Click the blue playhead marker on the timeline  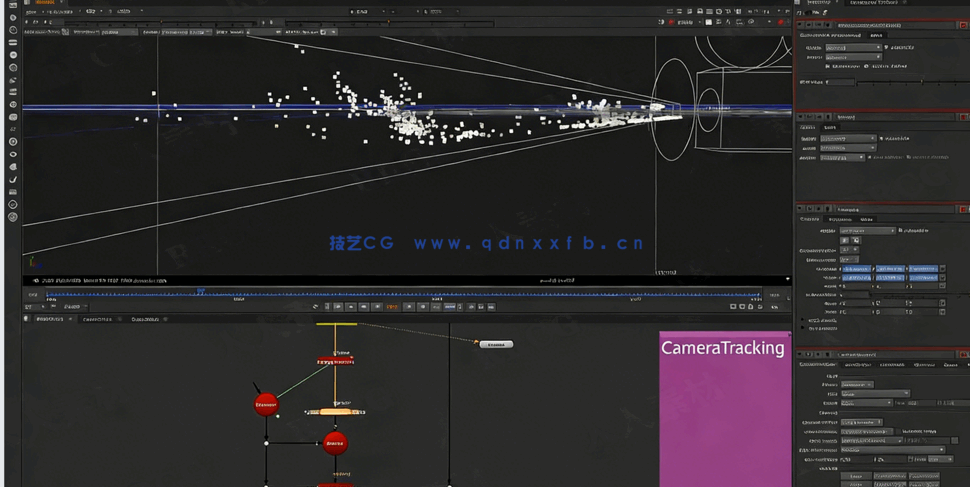tap(200, 292)
